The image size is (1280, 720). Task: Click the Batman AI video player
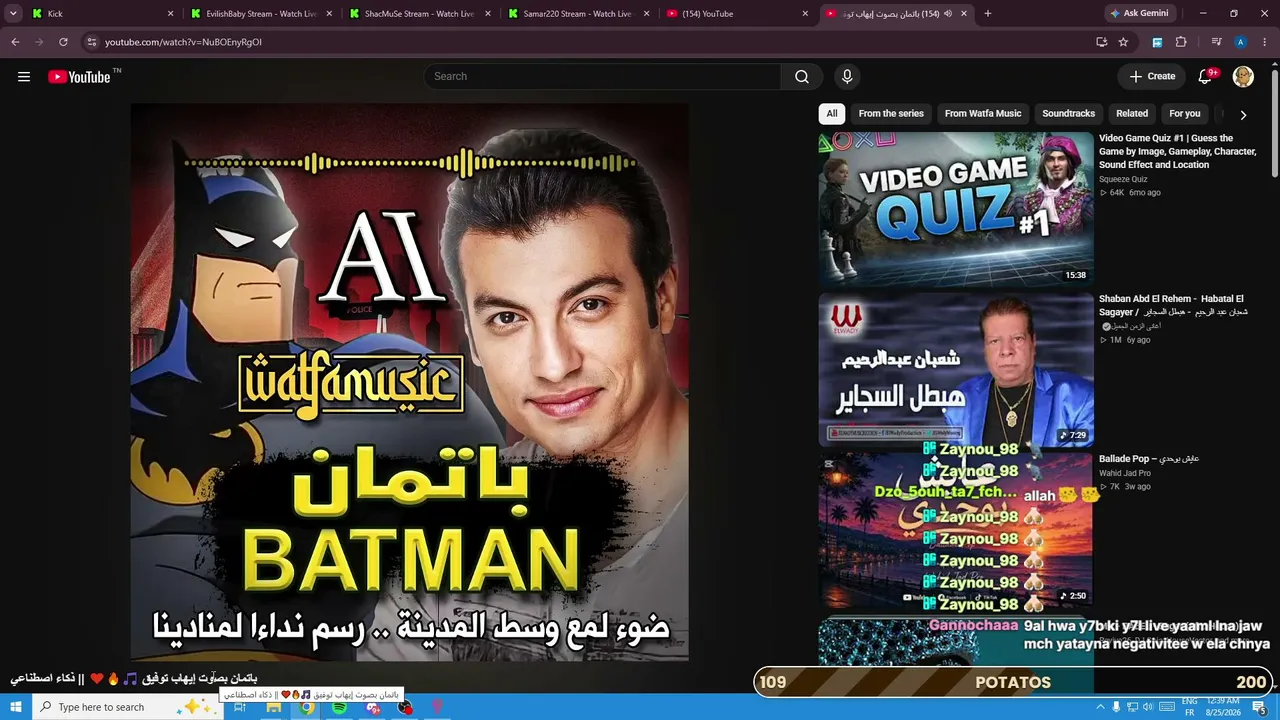(410, 382)
